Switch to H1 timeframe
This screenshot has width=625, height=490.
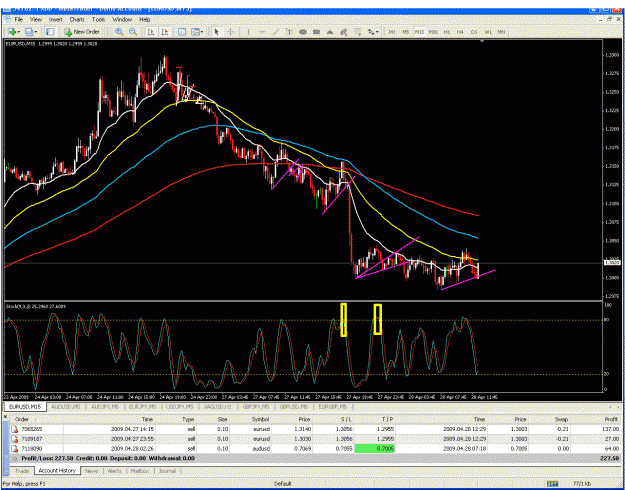pos(447,32)
